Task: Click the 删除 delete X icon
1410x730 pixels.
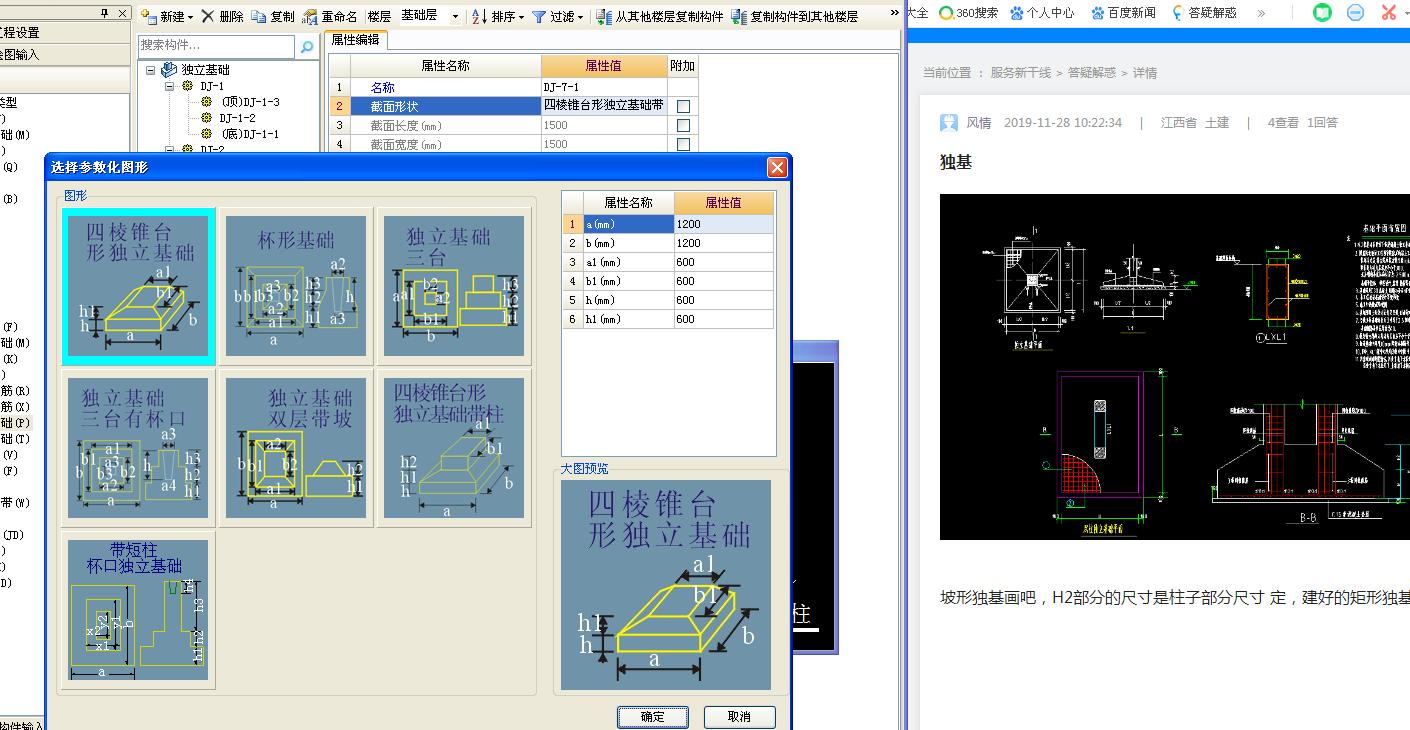Action: [207, 16]
